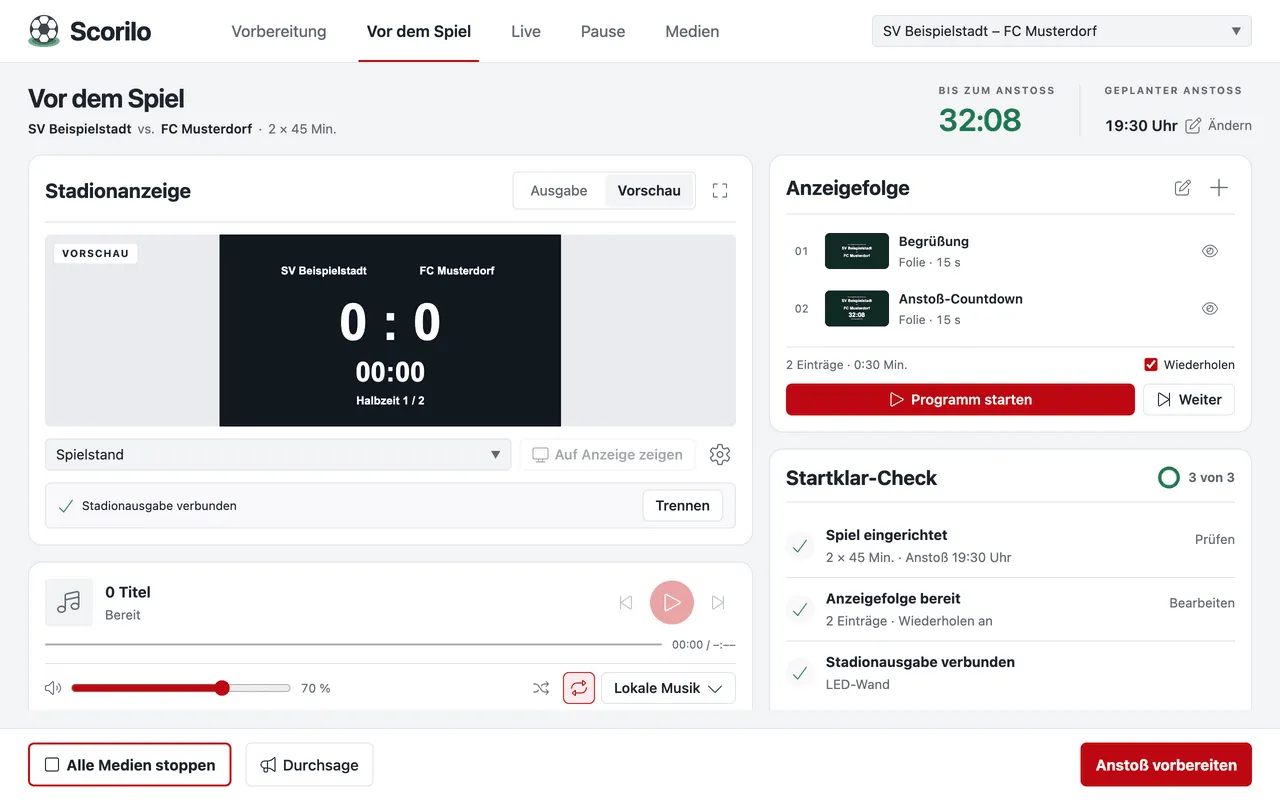Click Ändern to change kickoff time
Viewport: 1280px width, 800px height.
tap(1219, 125)
